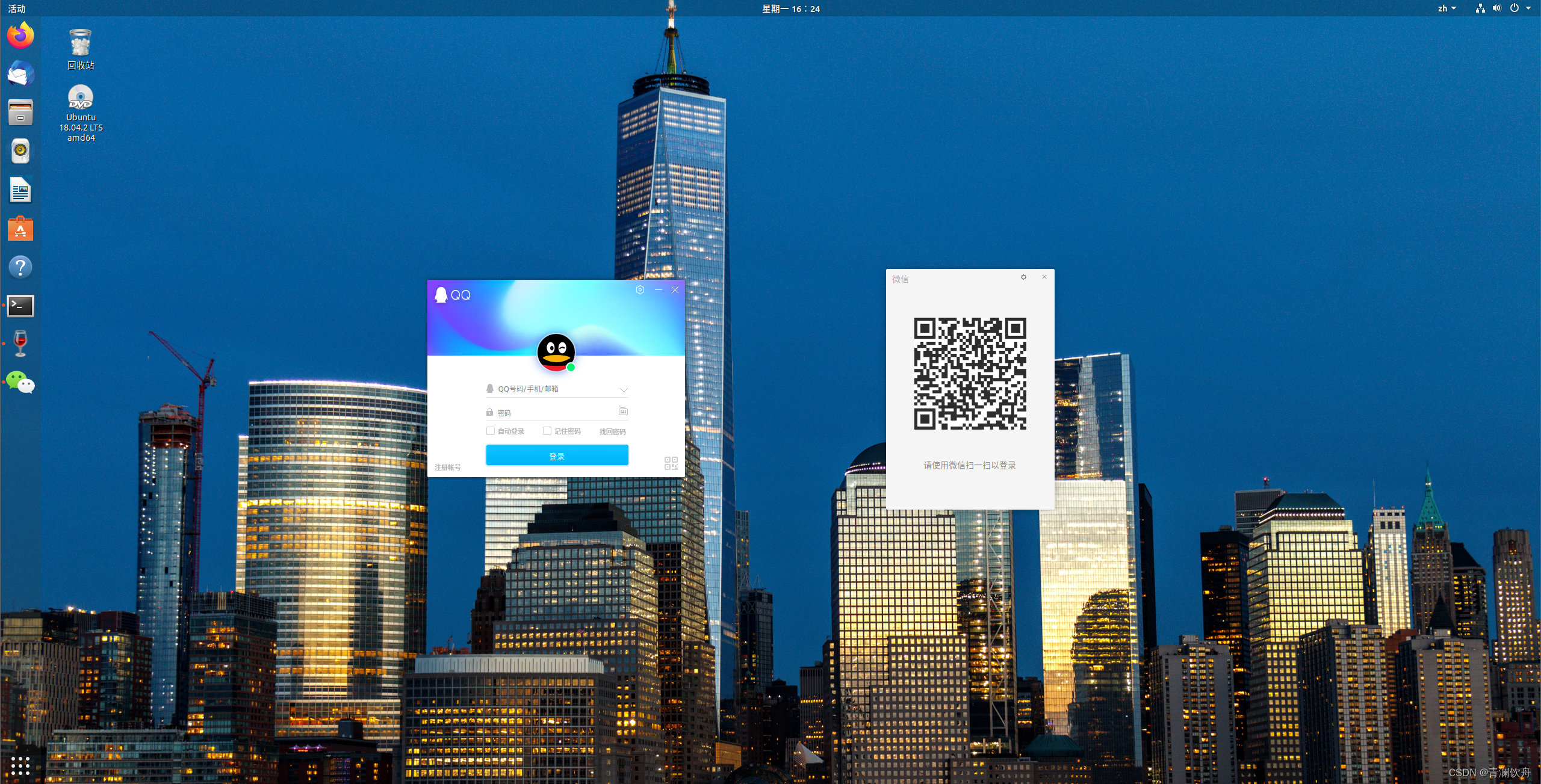This screenshot has height=784, width=1541.
Task: Open Ubuntu Software from the dock
Action: 20,229
